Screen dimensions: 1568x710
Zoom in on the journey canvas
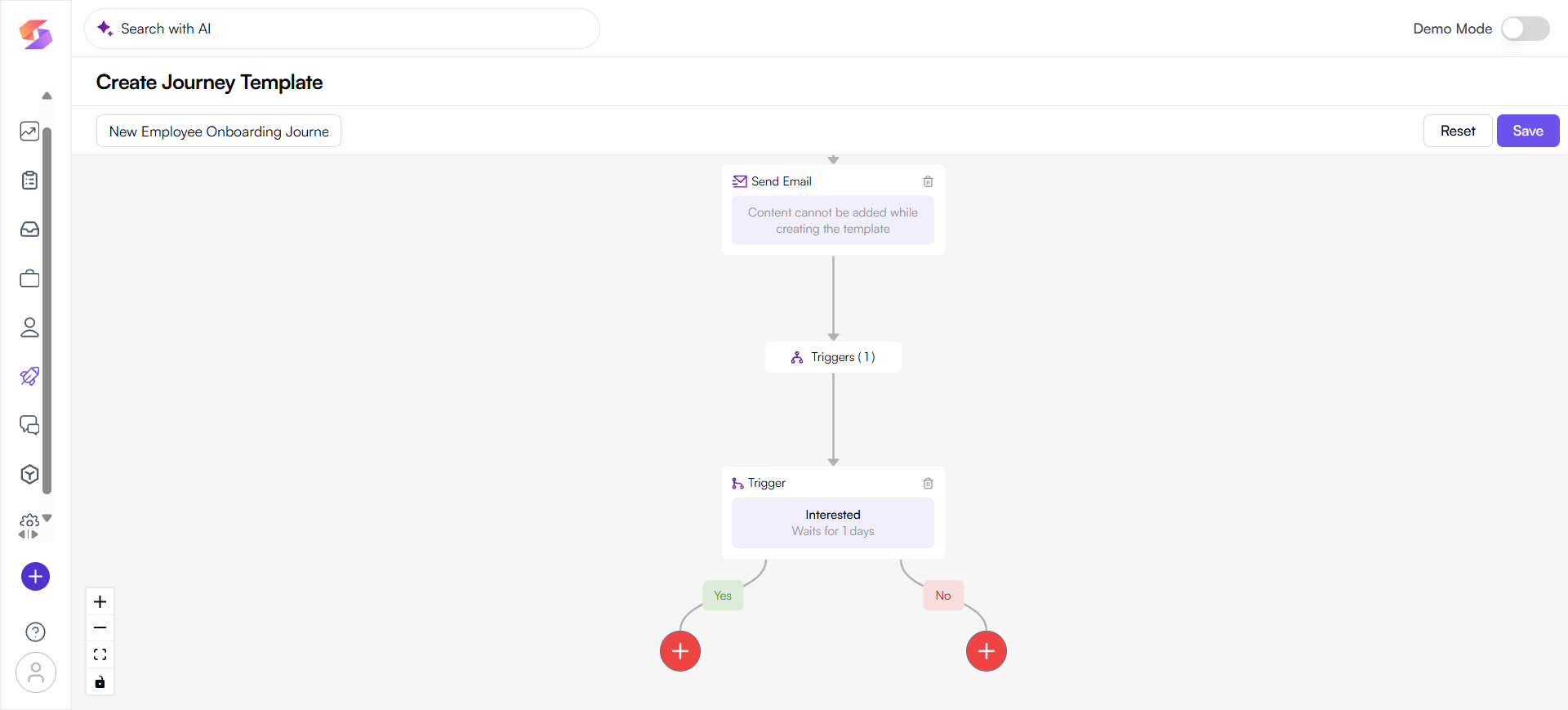pyautogui.click(x=100, y=602)
